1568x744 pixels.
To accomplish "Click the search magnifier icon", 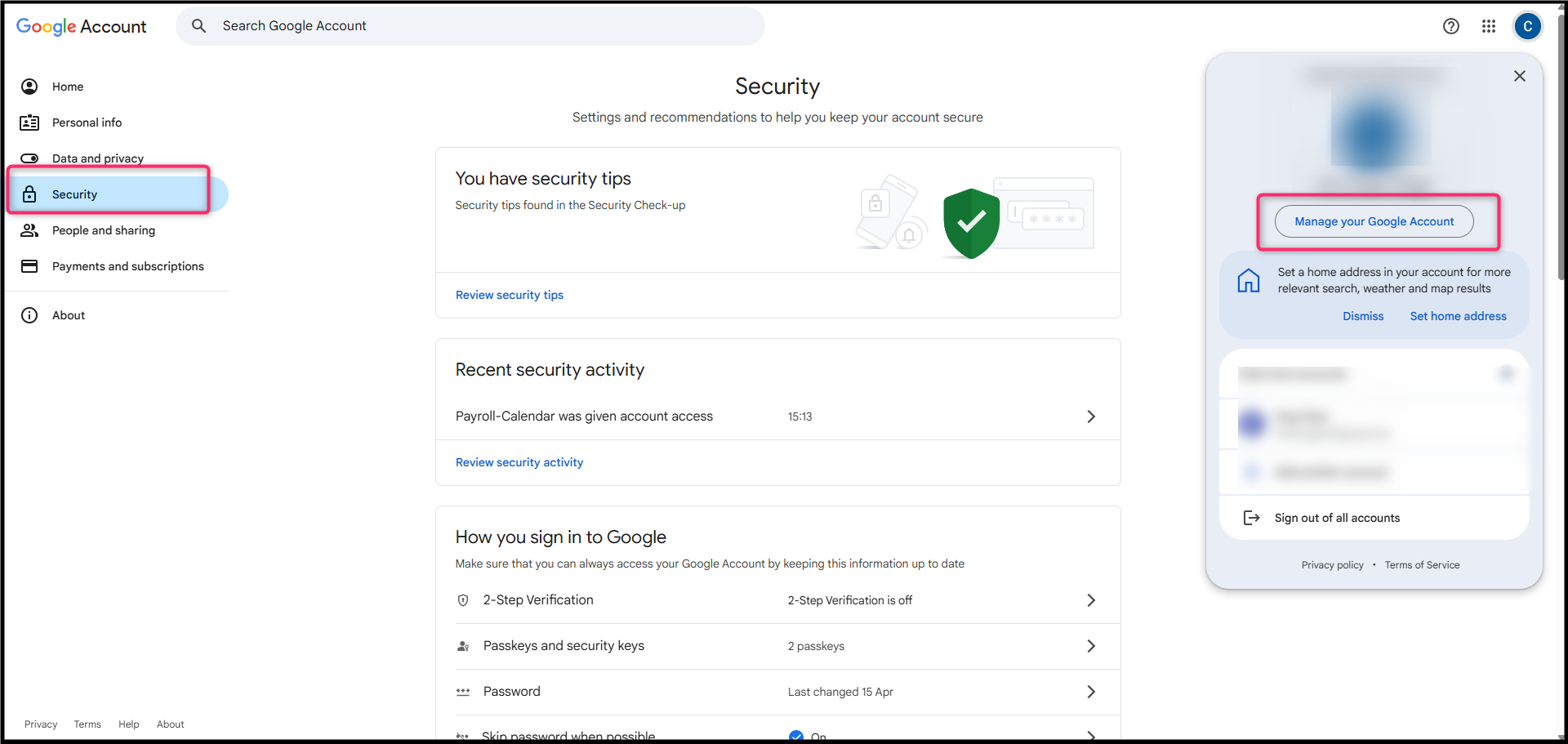I will [198, 26].
